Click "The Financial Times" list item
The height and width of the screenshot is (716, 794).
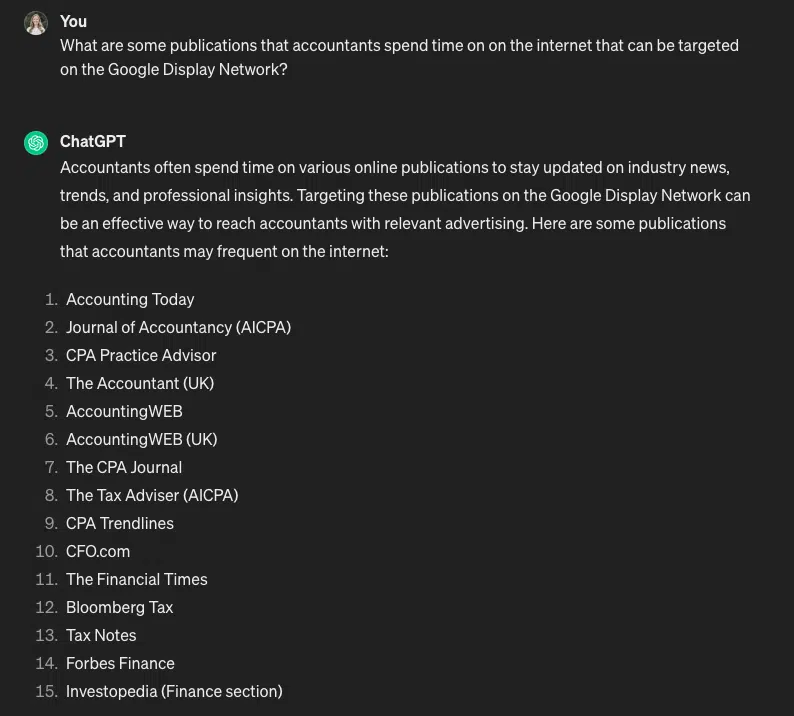[x=137, y=579]
